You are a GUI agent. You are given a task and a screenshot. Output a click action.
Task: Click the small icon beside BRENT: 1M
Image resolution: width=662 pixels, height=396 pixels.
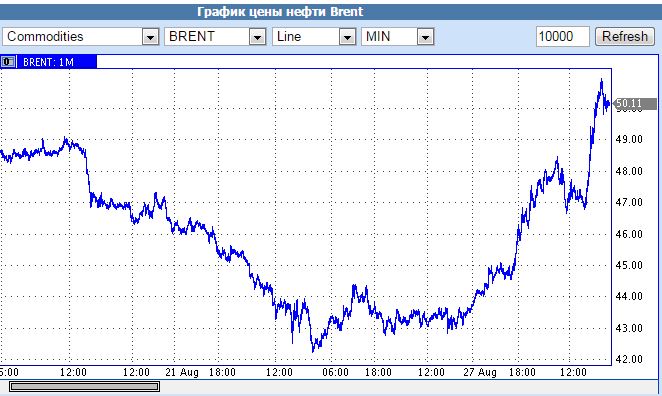8,62
